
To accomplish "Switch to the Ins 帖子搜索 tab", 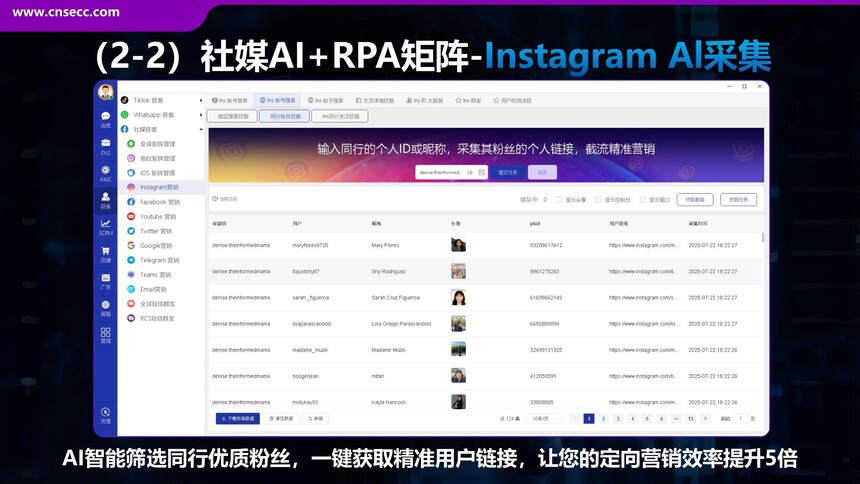I will [324, 101].
